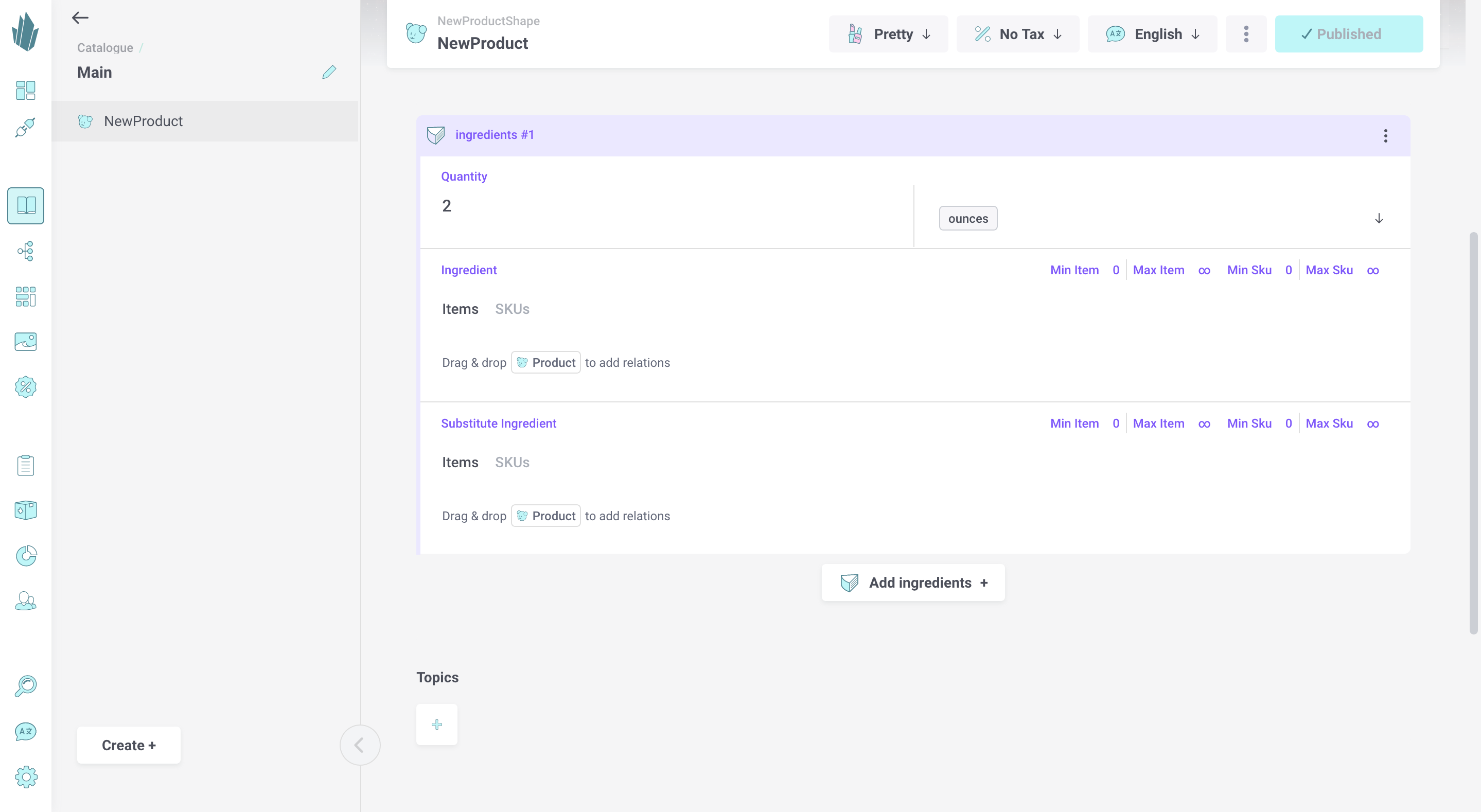
Task: Select Items tab under Substitute Ingredient
Action: (460, 463)
